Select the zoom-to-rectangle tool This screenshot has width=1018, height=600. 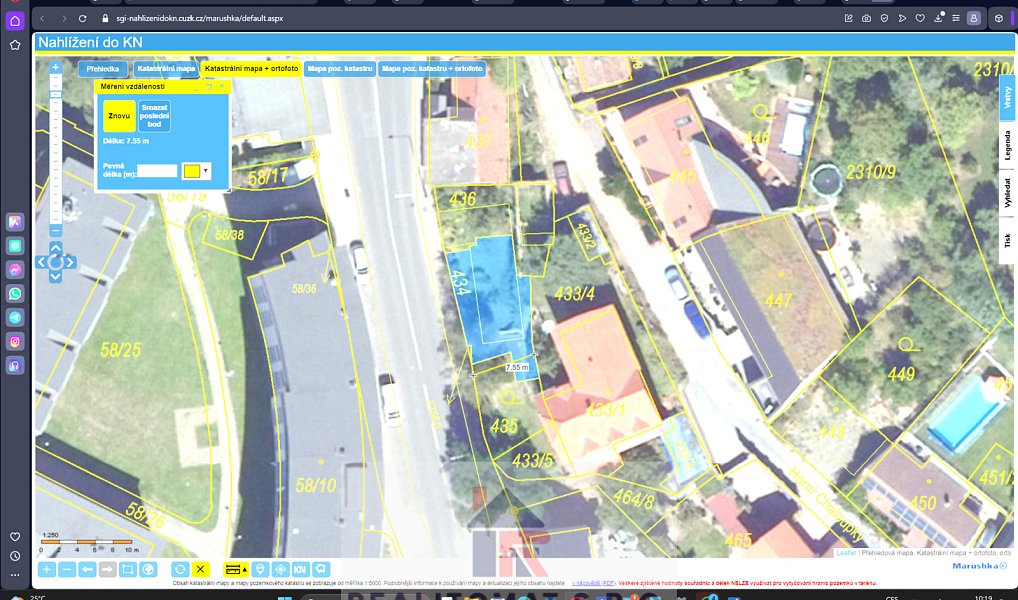coord(128,569)
